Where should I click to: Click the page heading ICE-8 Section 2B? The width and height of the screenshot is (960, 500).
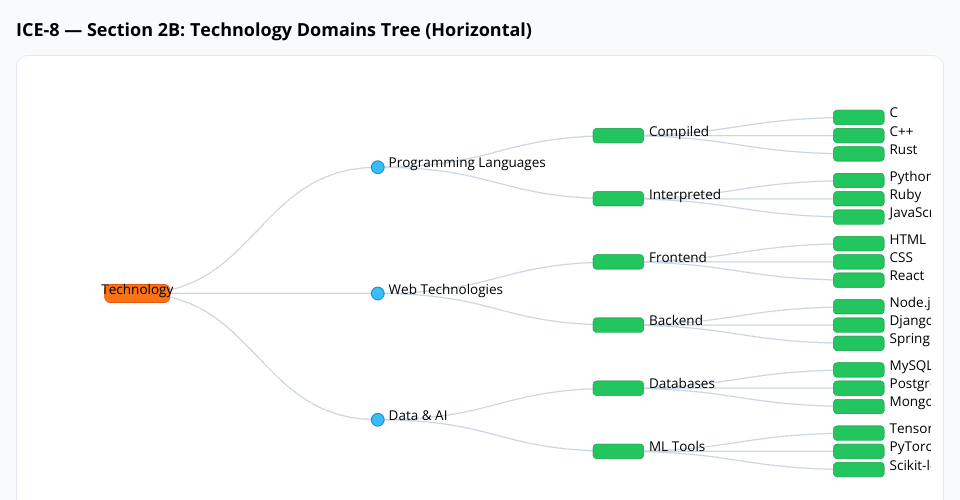(273, 30)
